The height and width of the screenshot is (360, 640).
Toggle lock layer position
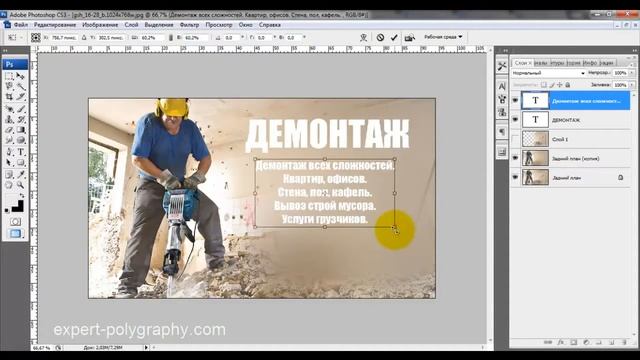click(560, 85)
